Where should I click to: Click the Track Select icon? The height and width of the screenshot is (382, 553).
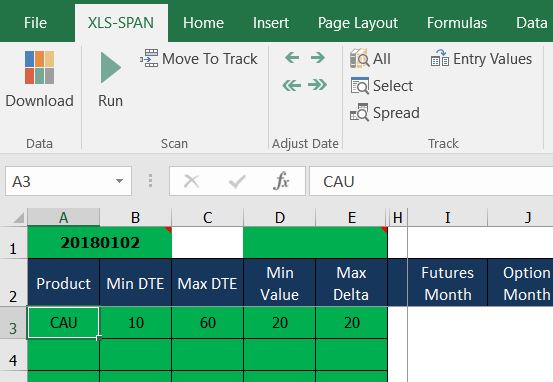coord(360,86)
